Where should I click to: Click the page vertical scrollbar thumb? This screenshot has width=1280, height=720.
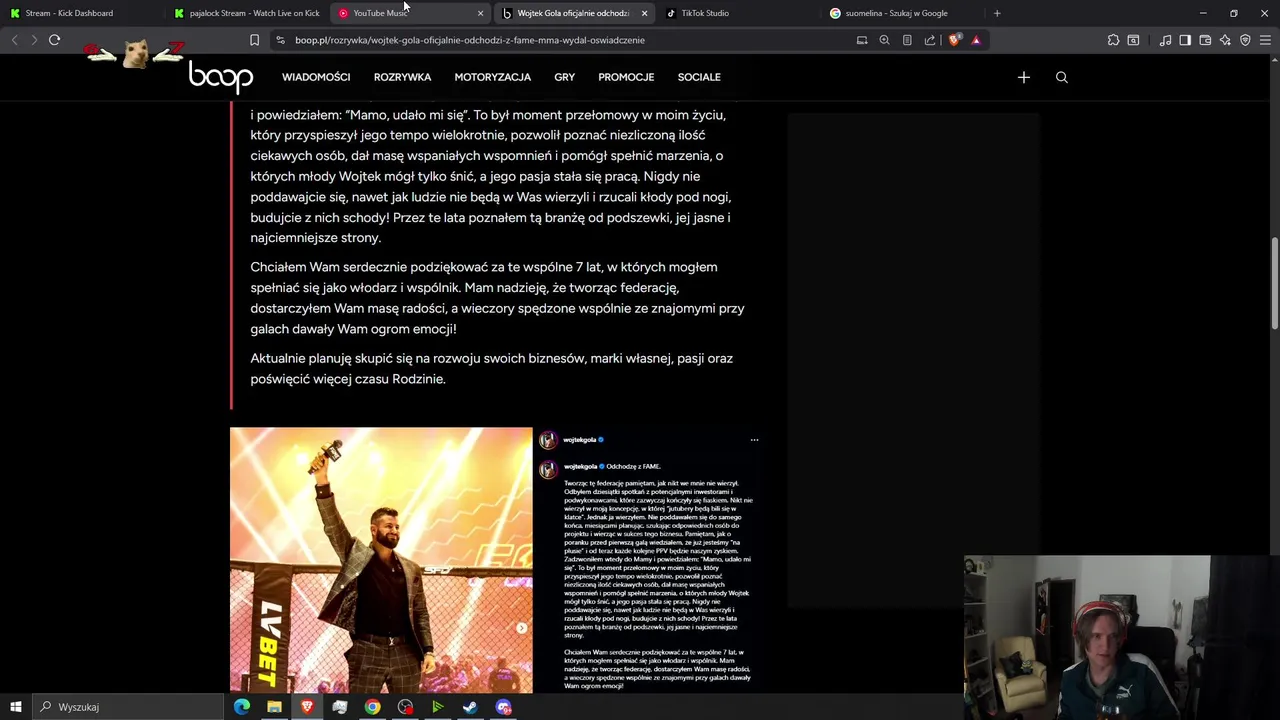click(x=1274, y=283)
